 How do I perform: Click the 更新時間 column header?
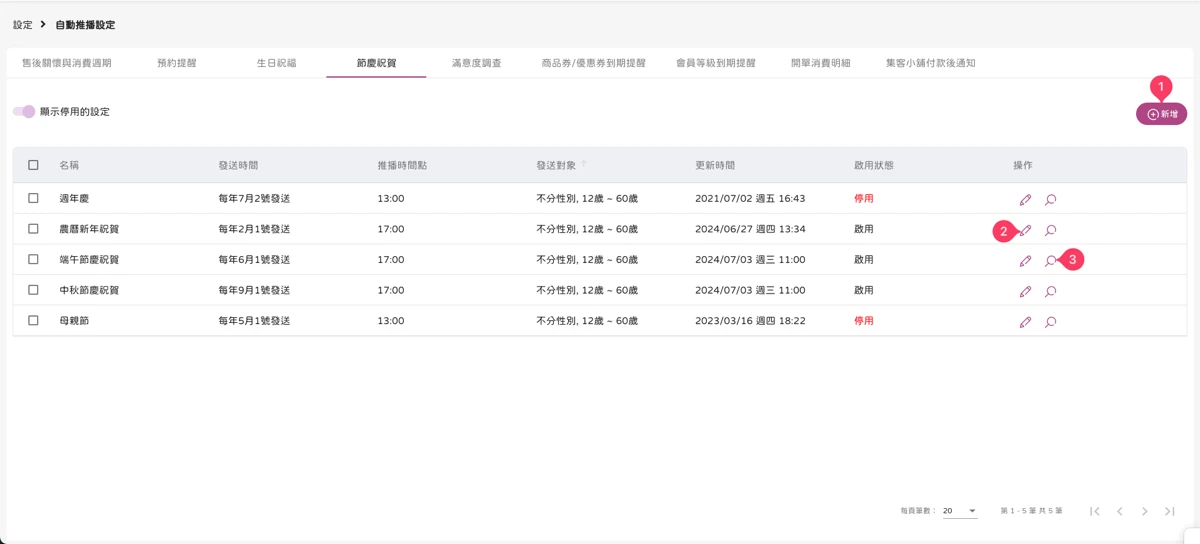click(715, 165)
